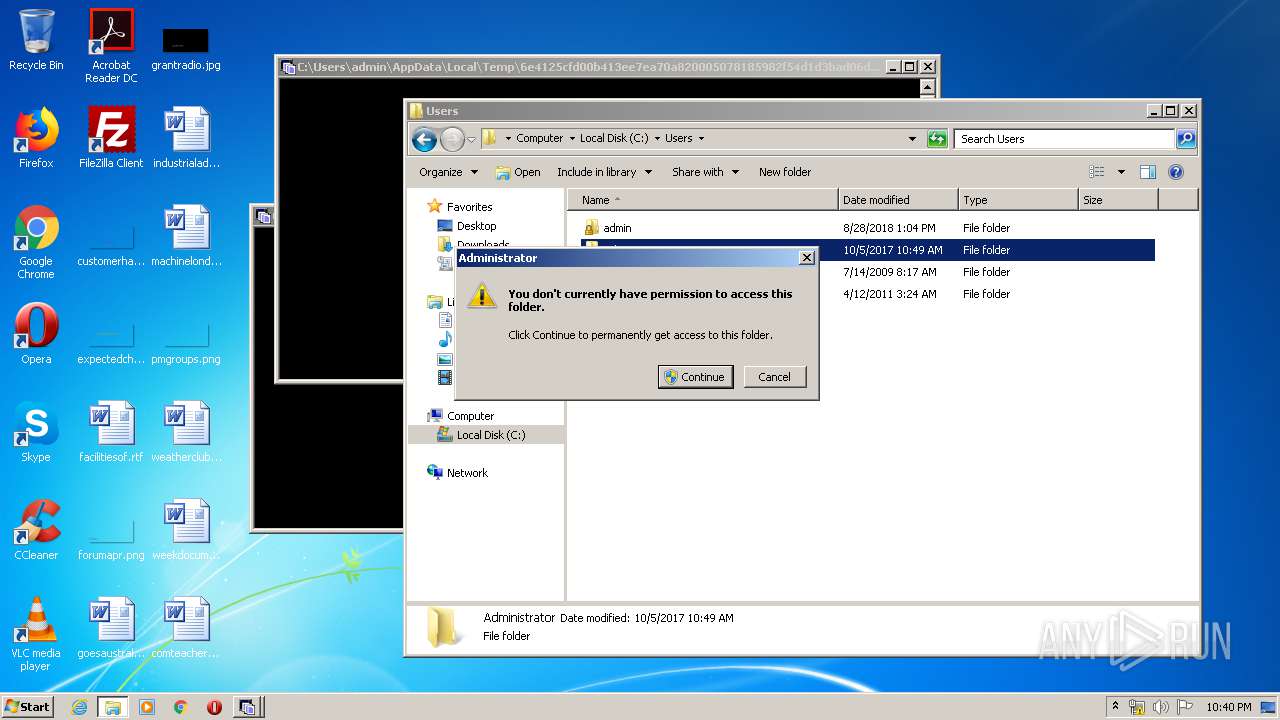1280x720 pixels.
Task: Select the pmgroups.png desktop file
Action: coord(186,344)
